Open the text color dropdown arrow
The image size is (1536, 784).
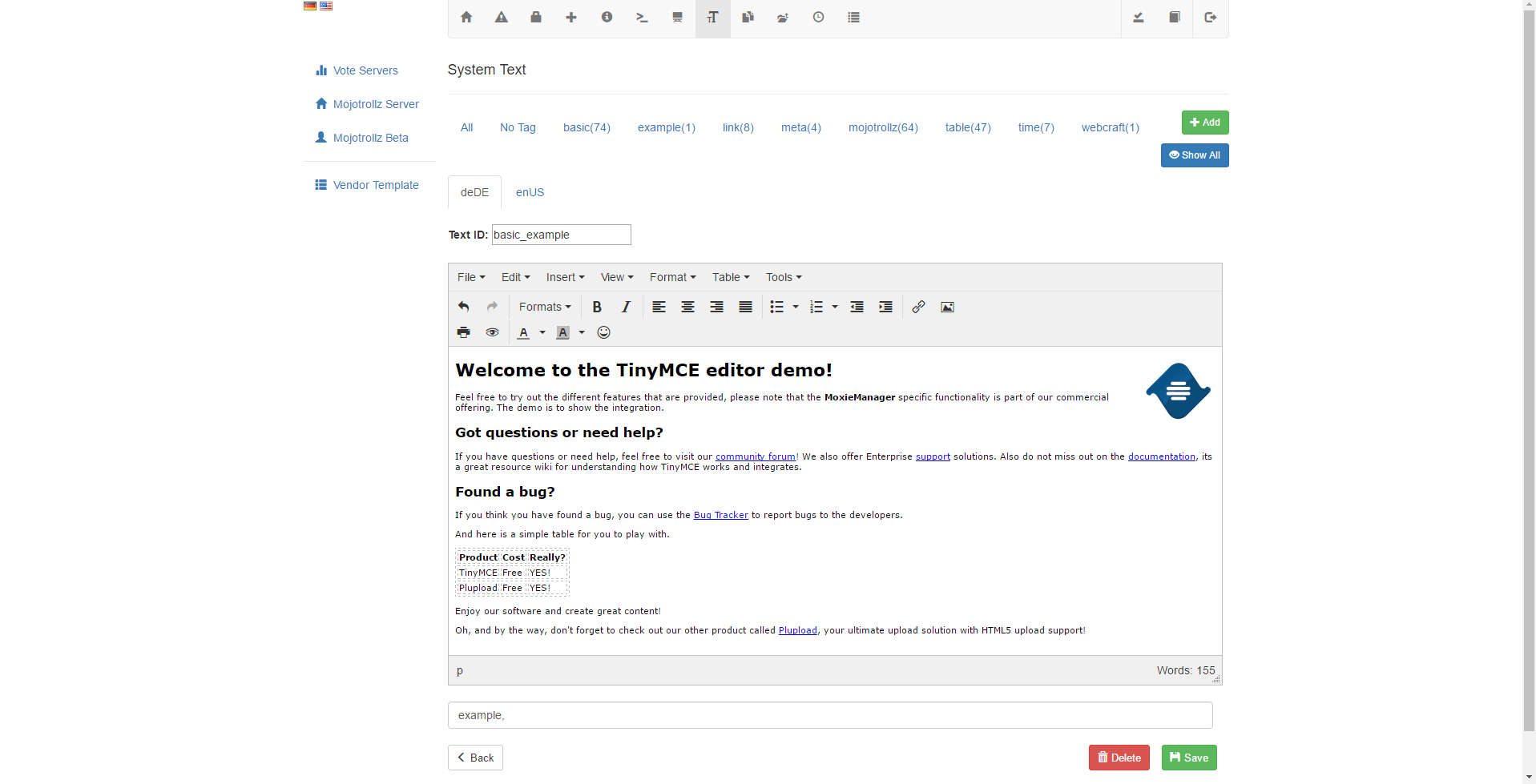(x=542, y=332)
